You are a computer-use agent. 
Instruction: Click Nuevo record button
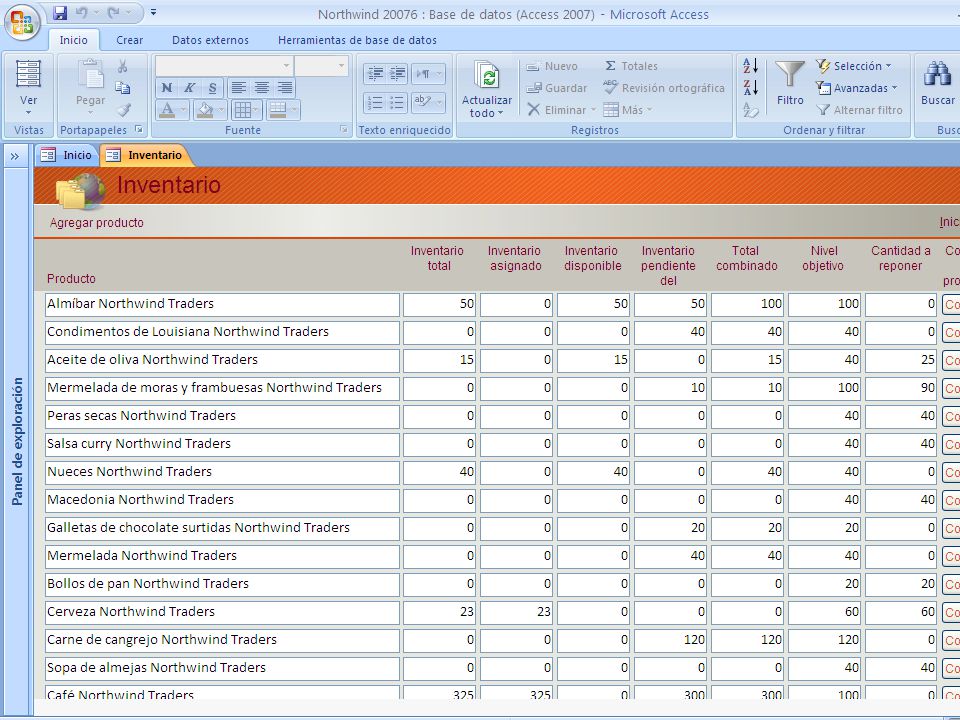tap(552, 66)
